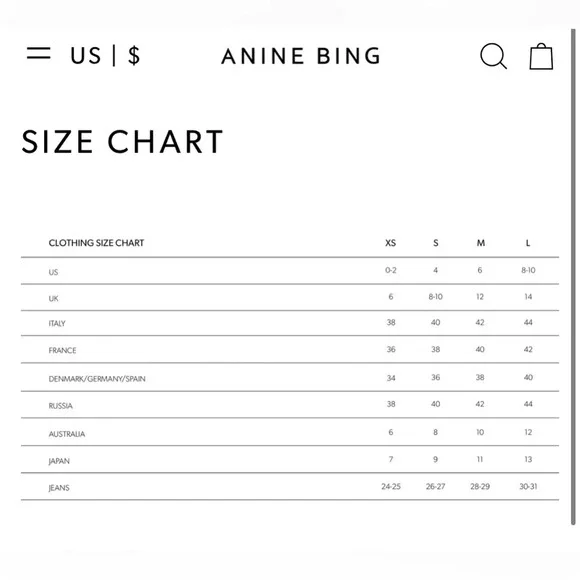Click UK size 8-10 cell

(x=436, y=297)
